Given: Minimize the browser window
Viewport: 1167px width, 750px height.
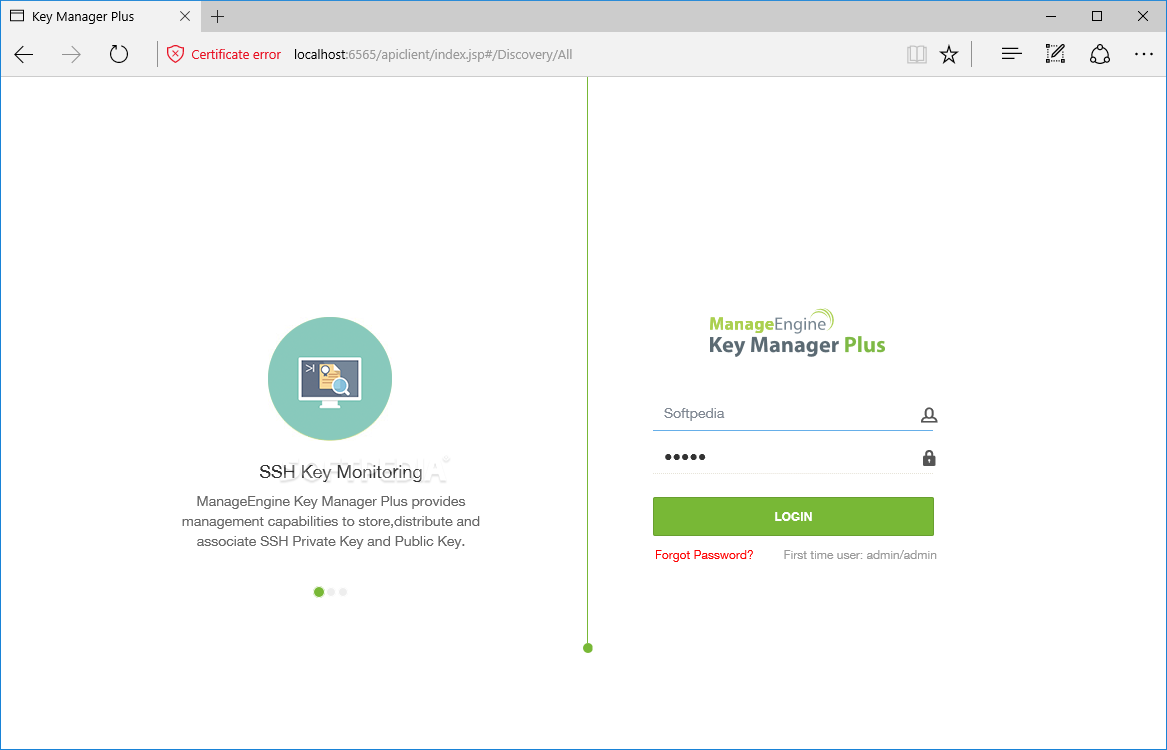Looking at the screenshot, I should click(1051, 16).
